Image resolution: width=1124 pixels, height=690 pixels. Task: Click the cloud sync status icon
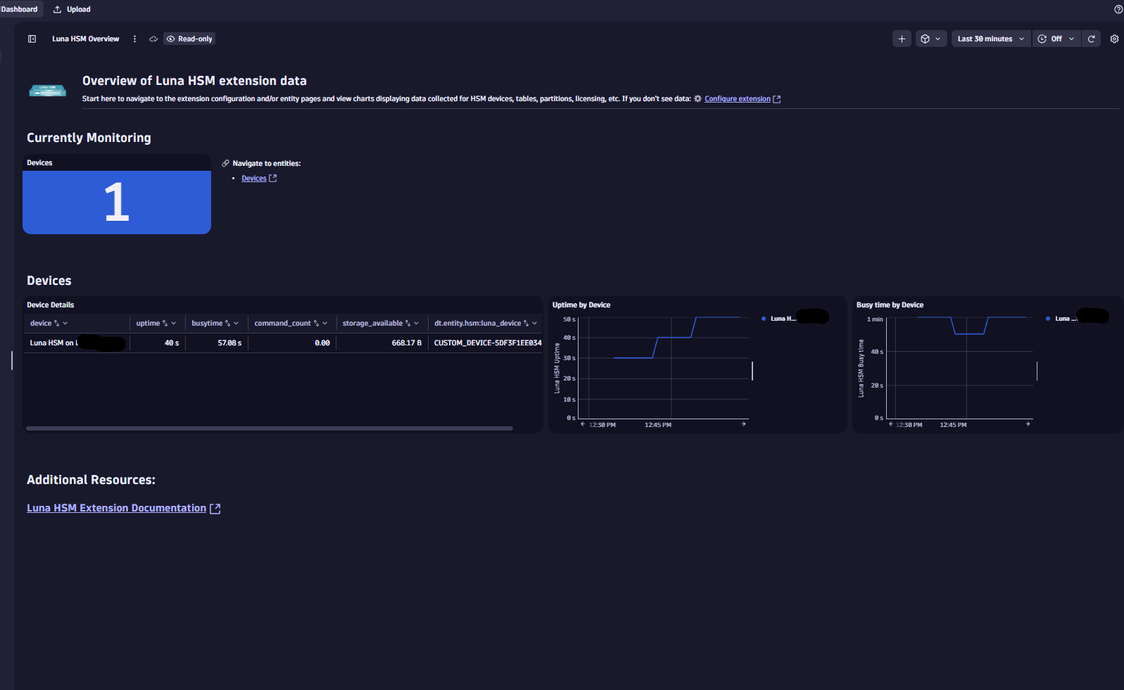[x=153, y=39]
